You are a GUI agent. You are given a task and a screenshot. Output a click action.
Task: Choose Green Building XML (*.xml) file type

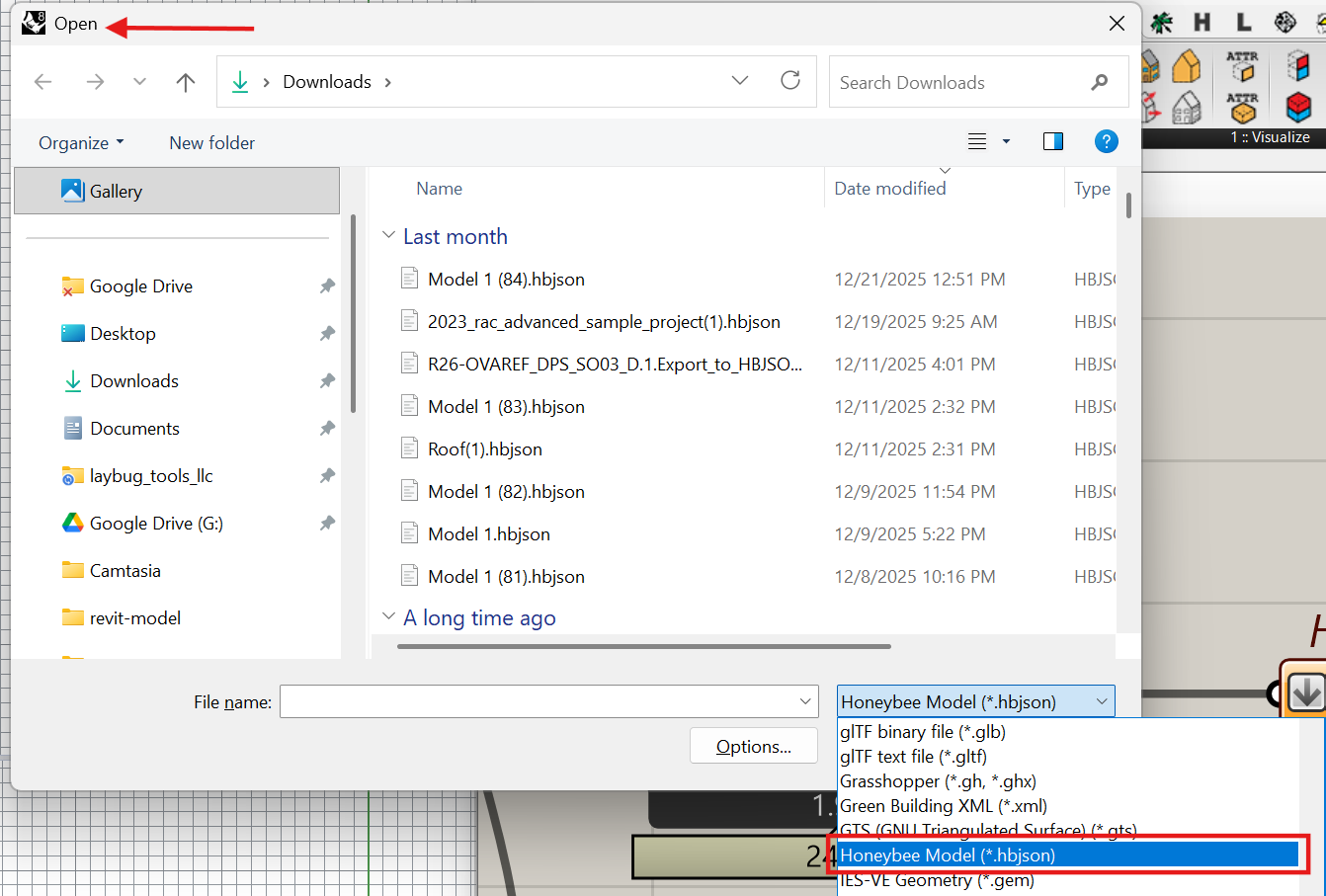[x=943, y=806]
